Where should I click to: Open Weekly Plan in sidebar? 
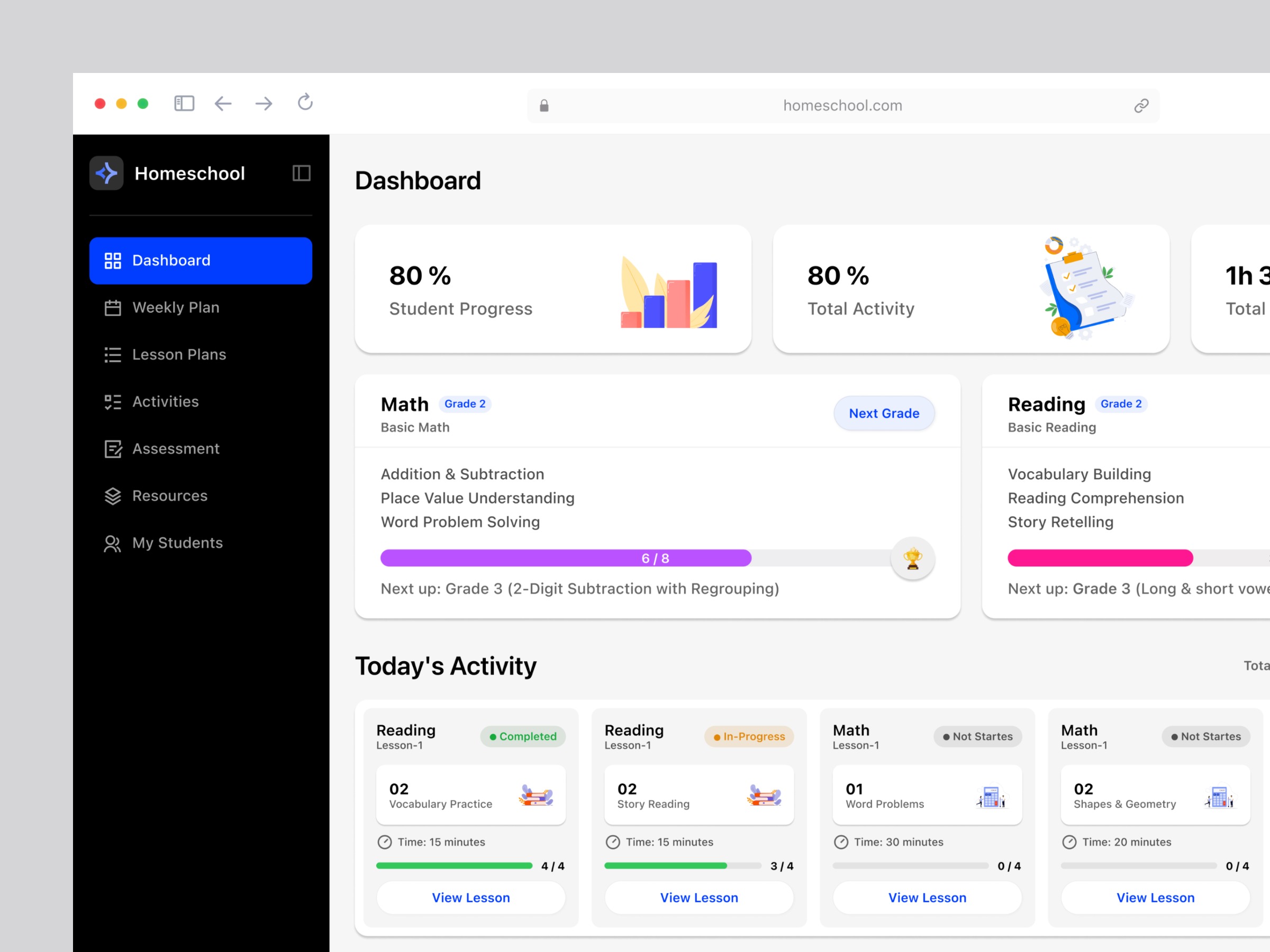tap(176, 308)
